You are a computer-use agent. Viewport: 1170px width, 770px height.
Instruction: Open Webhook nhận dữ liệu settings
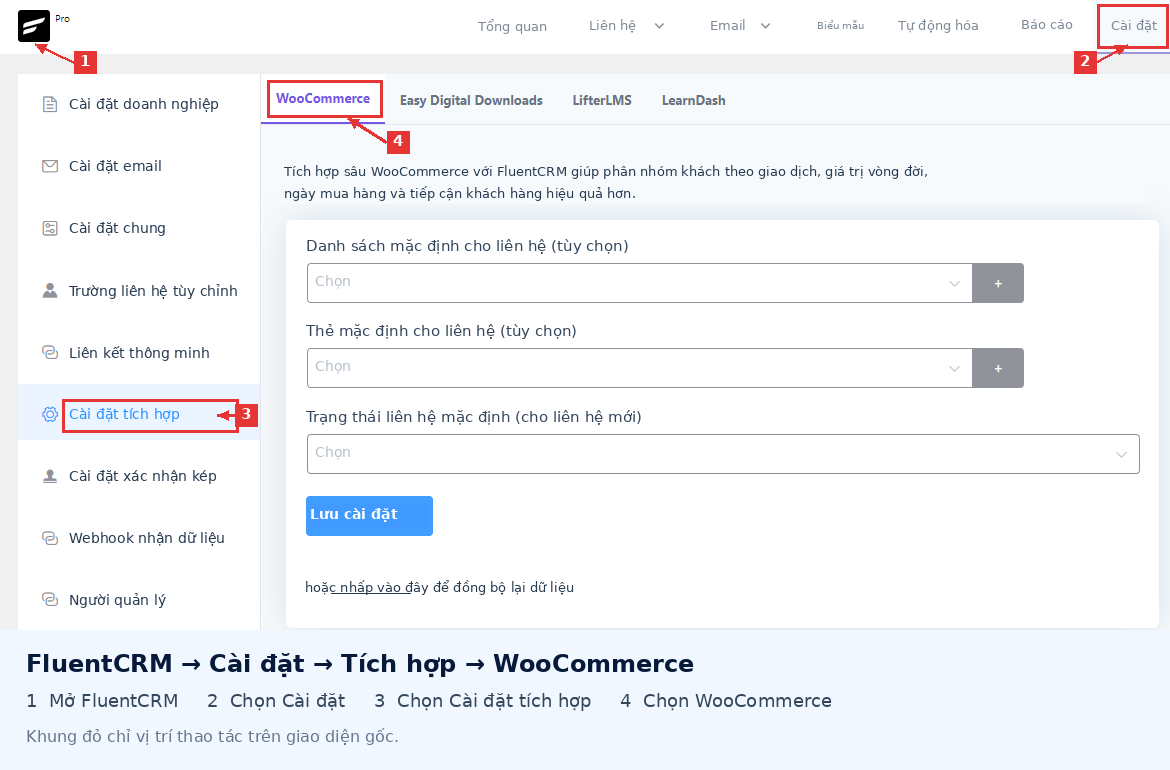click(x=146, y=538)
